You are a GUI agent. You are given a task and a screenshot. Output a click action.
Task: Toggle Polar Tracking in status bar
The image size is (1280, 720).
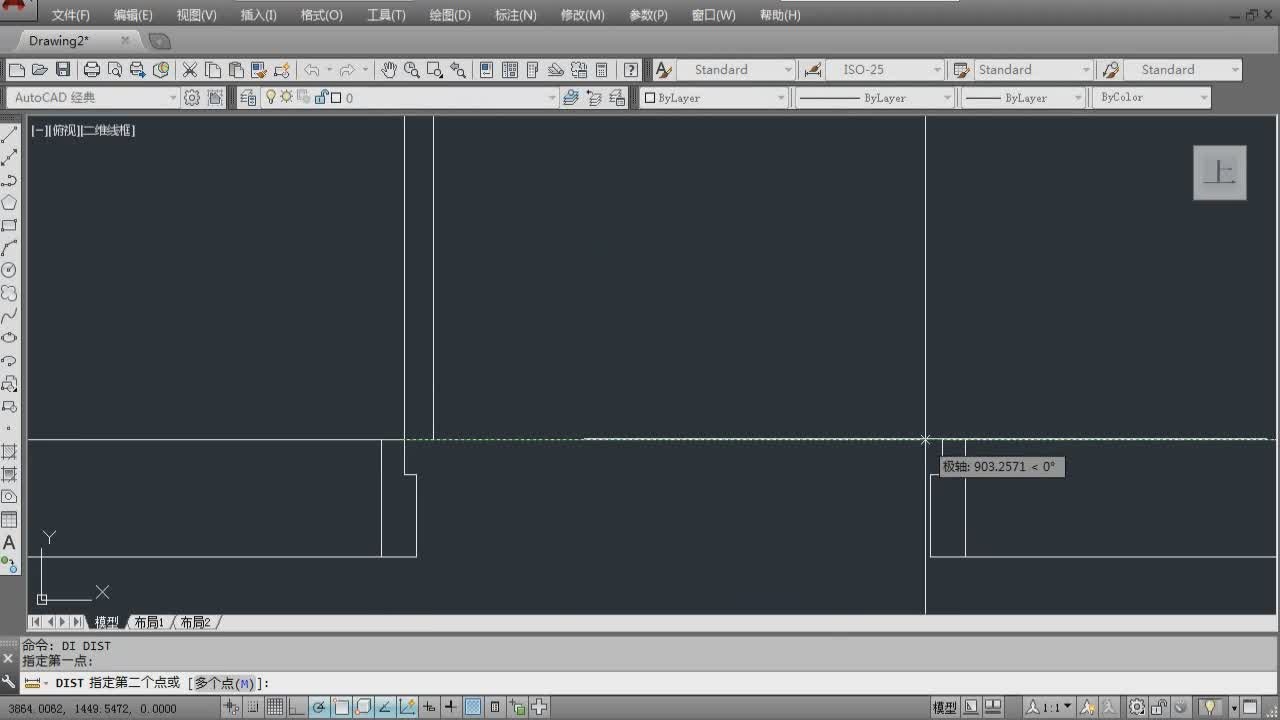pyautogui.click(x=319, y=708)
